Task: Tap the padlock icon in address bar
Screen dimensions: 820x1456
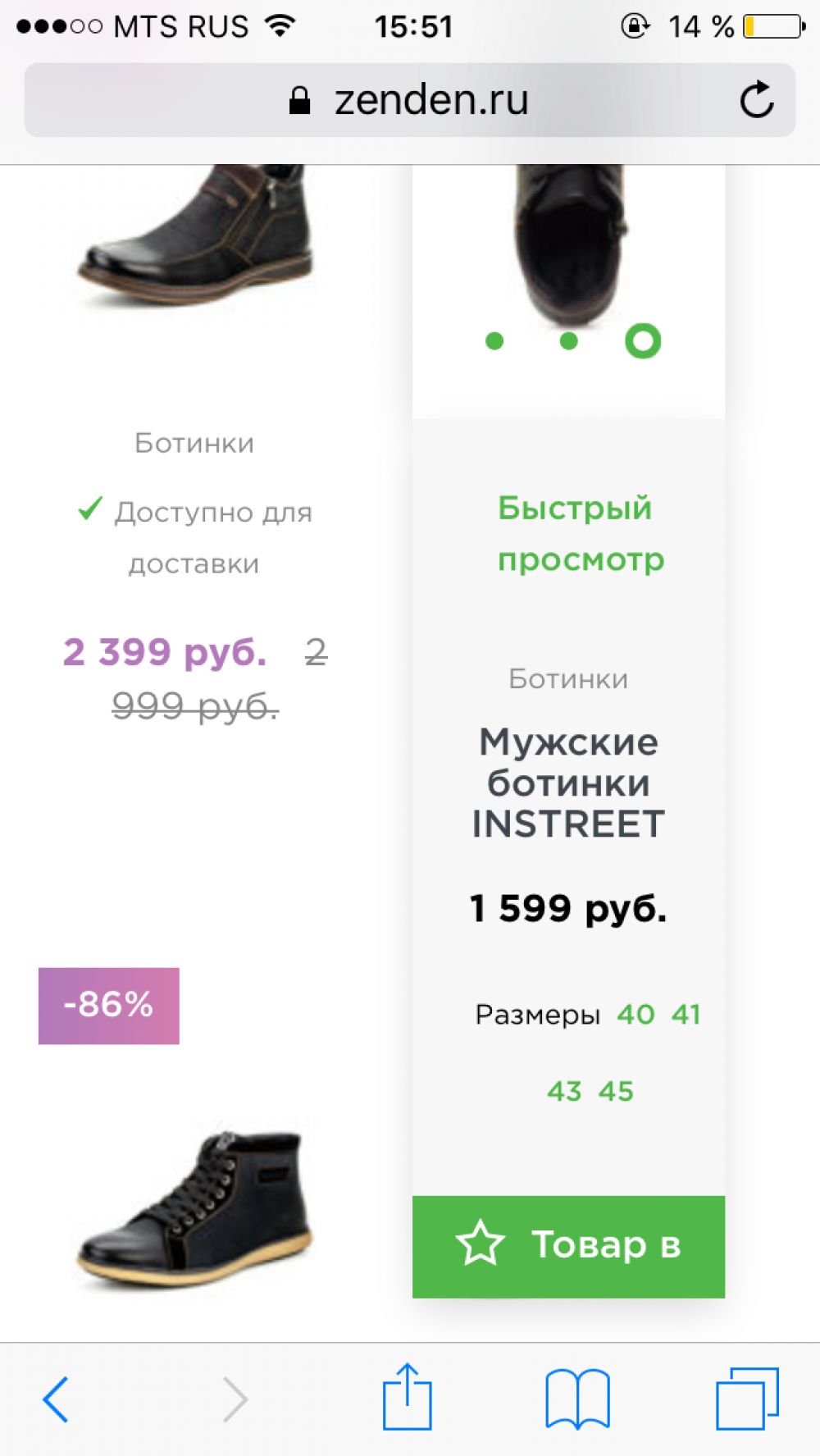Action: (300, 101)
